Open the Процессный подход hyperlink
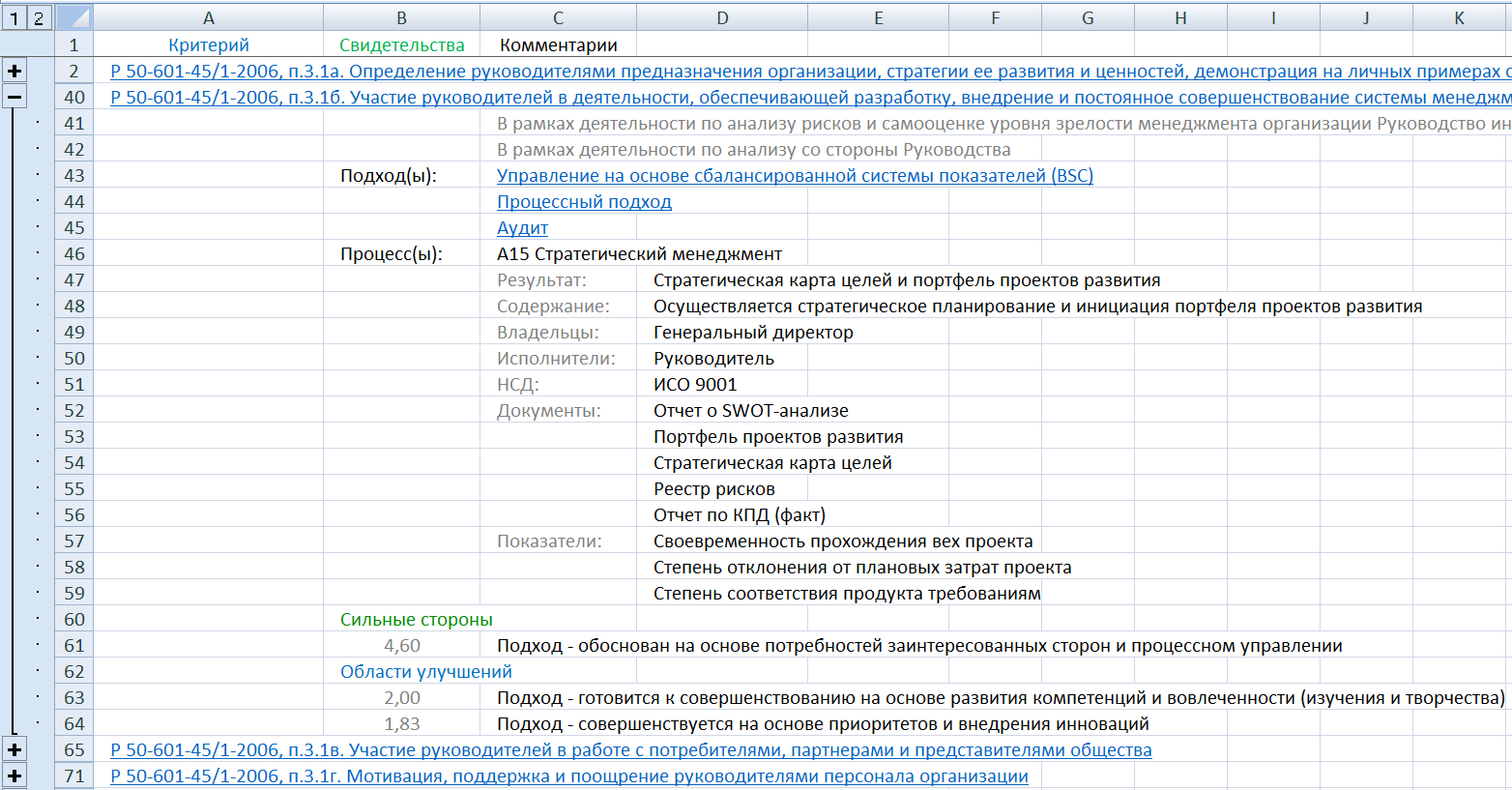Image resolution: width=1512 pixels, height=790 pixels. pos(583,202)
